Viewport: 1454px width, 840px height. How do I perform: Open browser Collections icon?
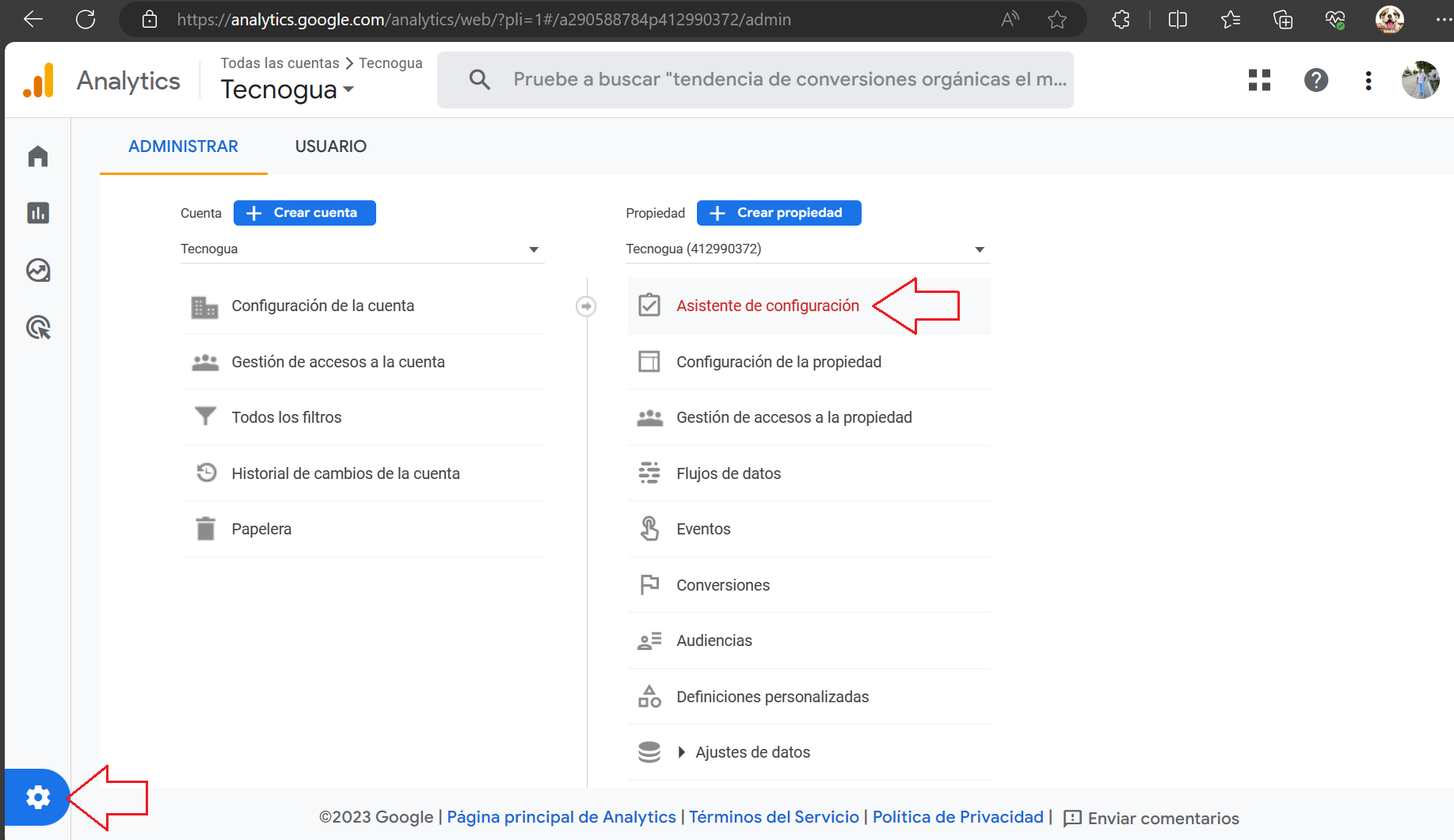pos(1283,20)
